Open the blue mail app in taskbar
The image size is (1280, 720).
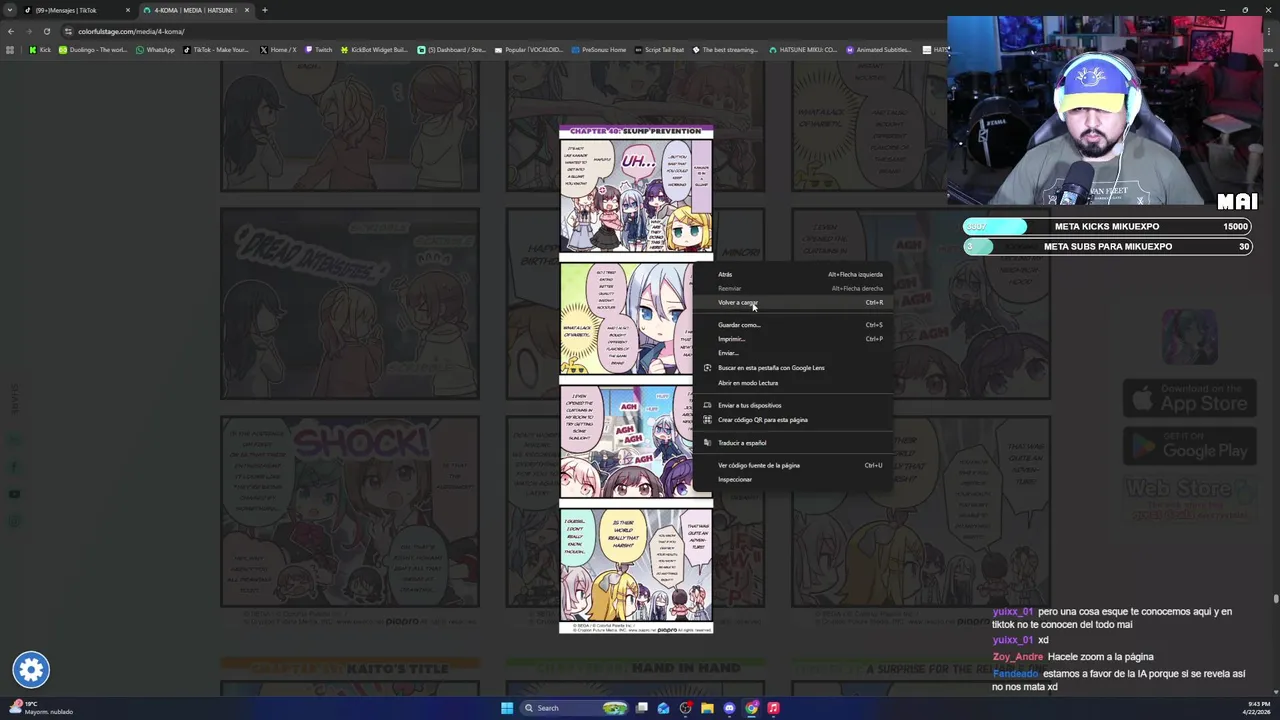[x=663, y=708]
